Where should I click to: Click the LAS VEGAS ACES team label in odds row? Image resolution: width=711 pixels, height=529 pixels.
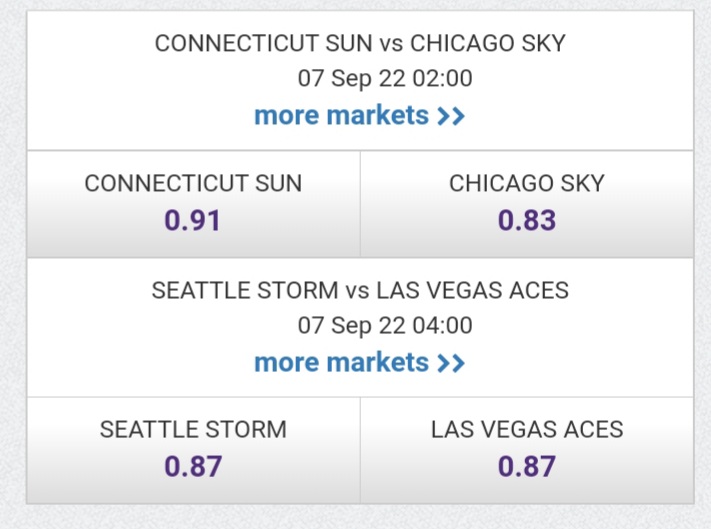527,430
